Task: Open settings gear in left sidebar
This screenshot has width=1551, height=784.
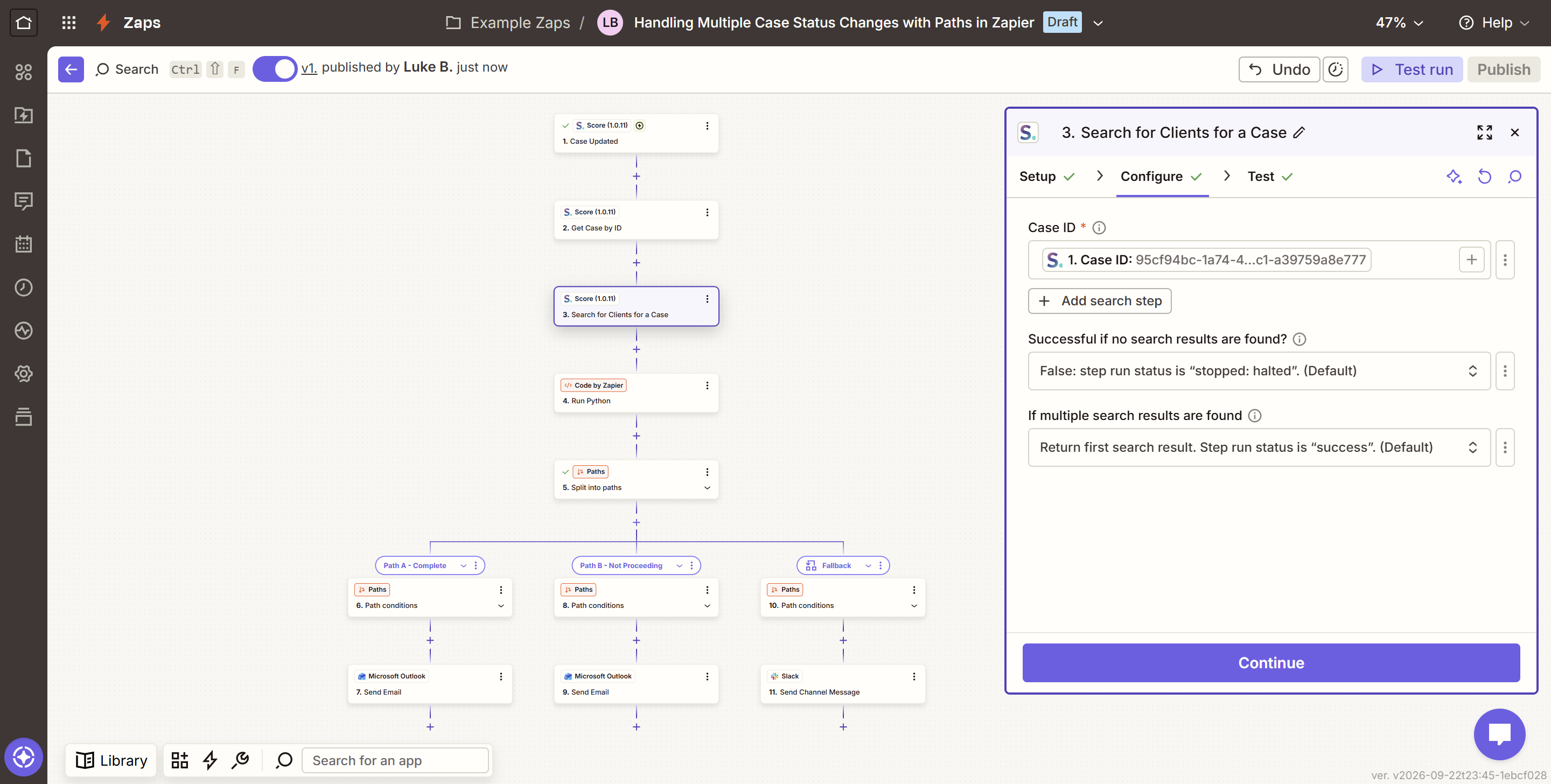Action: 24,374
